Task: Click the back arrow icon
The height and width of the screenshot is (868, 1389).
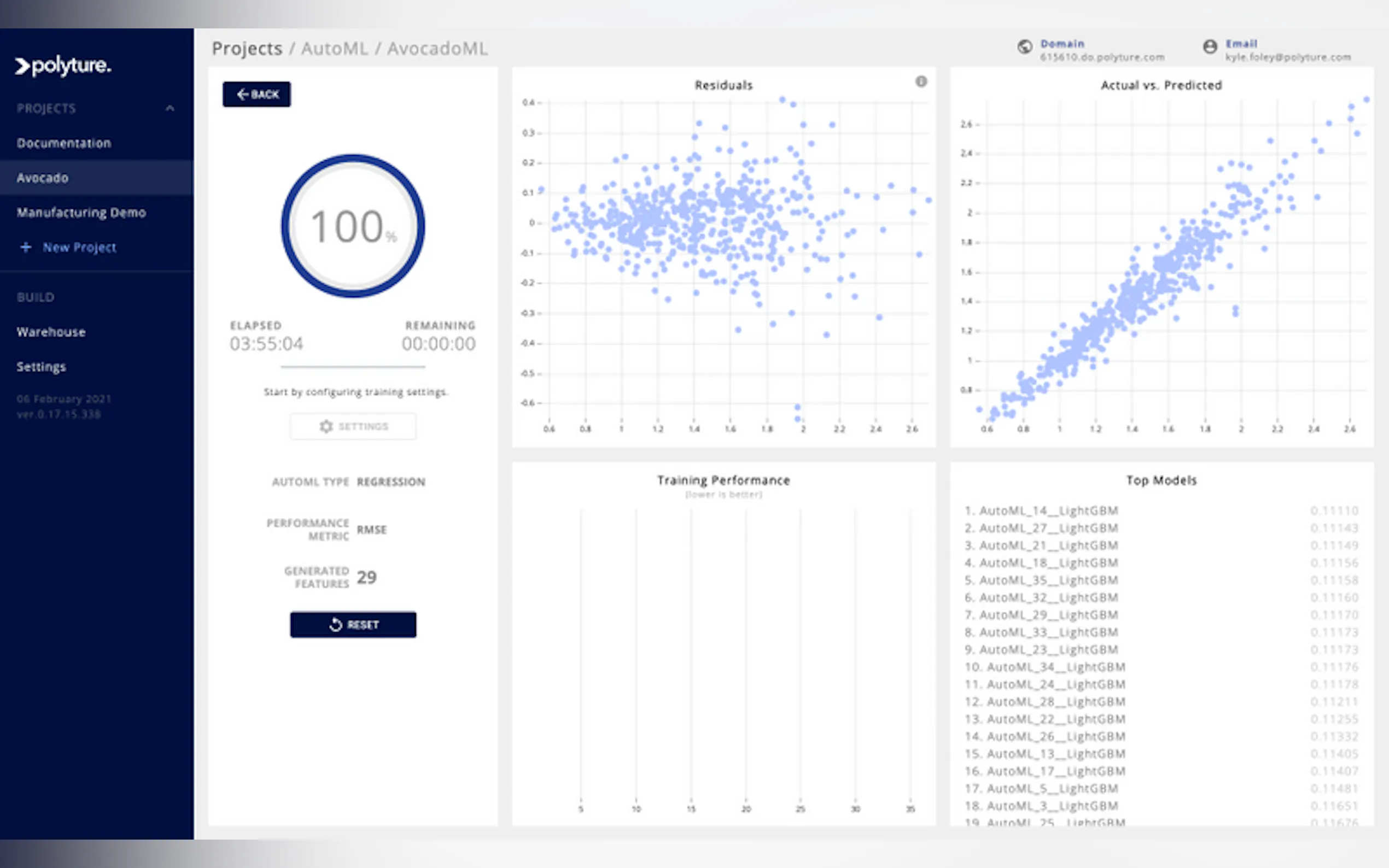Action: tap(243, 94)
